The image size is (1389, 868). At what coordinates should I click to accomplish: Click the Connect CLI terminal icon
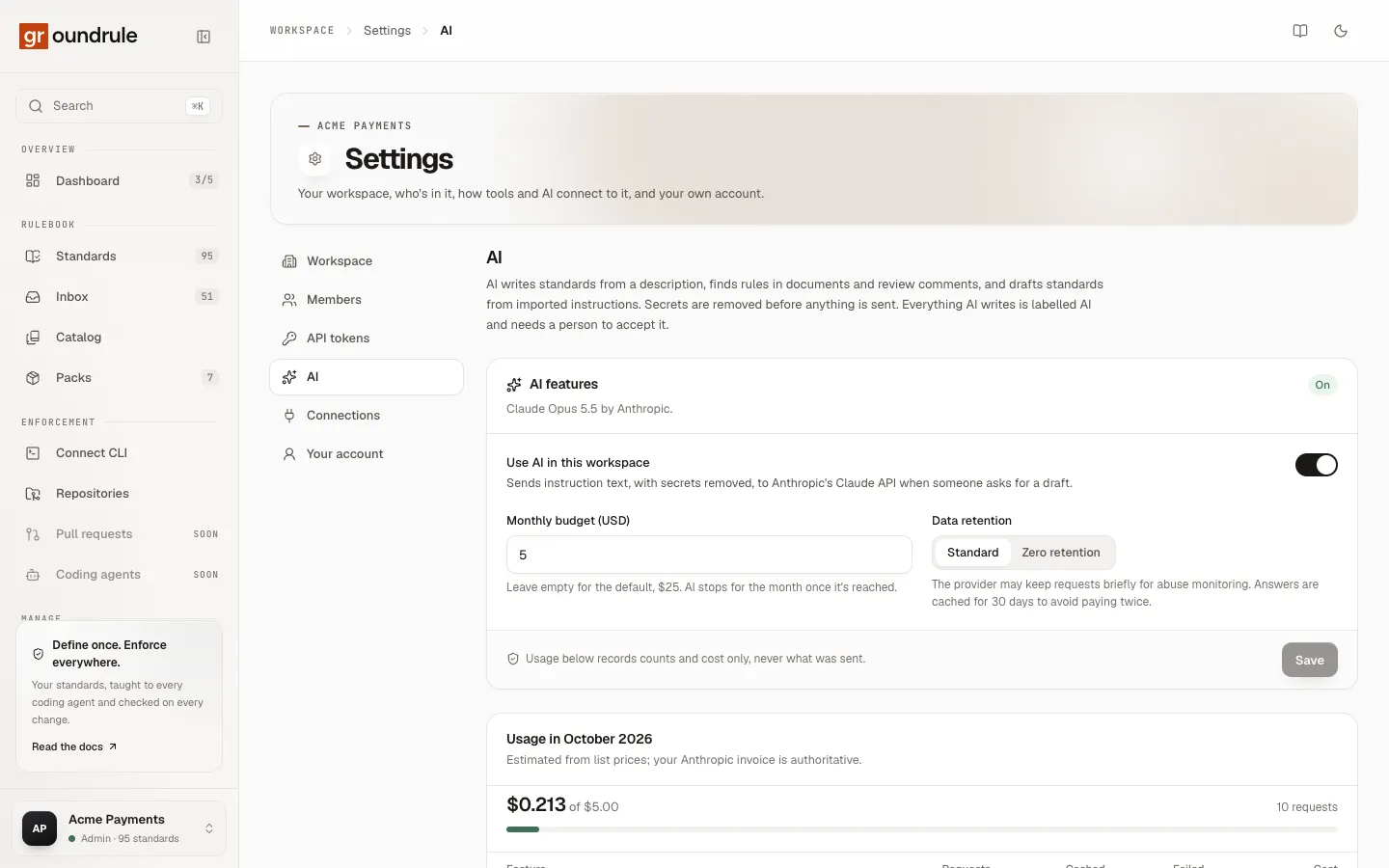[x=33, y=452]
